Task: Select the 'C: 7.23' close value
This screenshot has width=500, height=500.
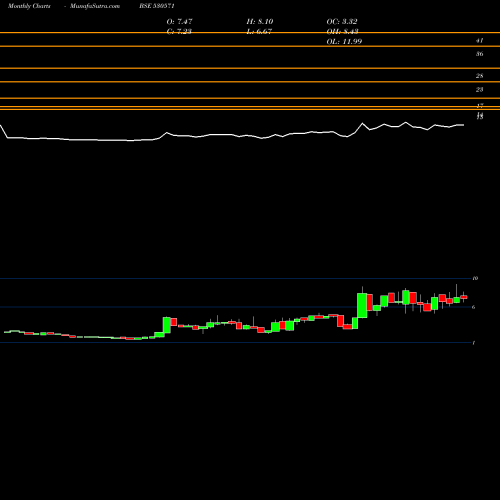Action: click(179, 32)
